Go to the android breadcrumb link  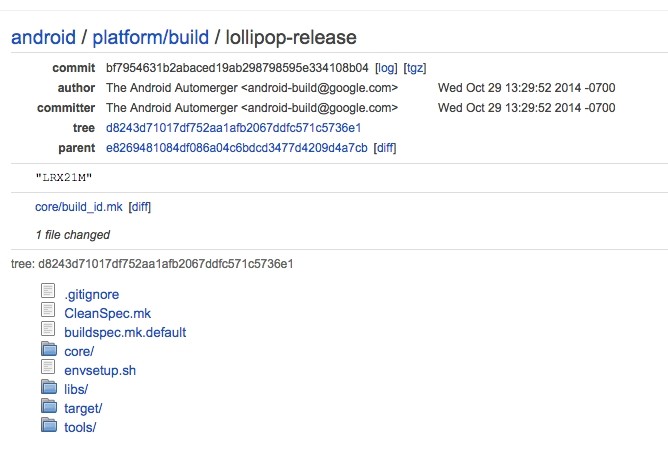(x=43, y=38)
